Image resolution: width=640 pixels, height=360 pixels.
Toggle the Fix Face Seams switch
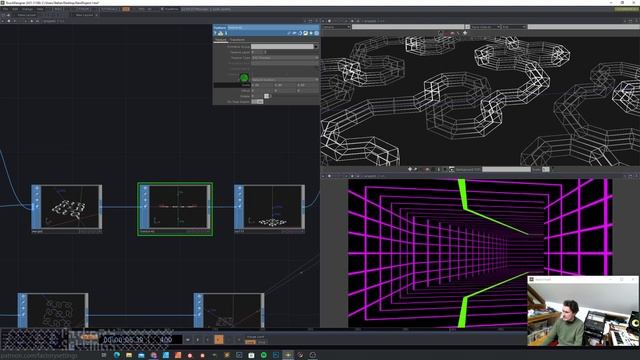[257, 101]
